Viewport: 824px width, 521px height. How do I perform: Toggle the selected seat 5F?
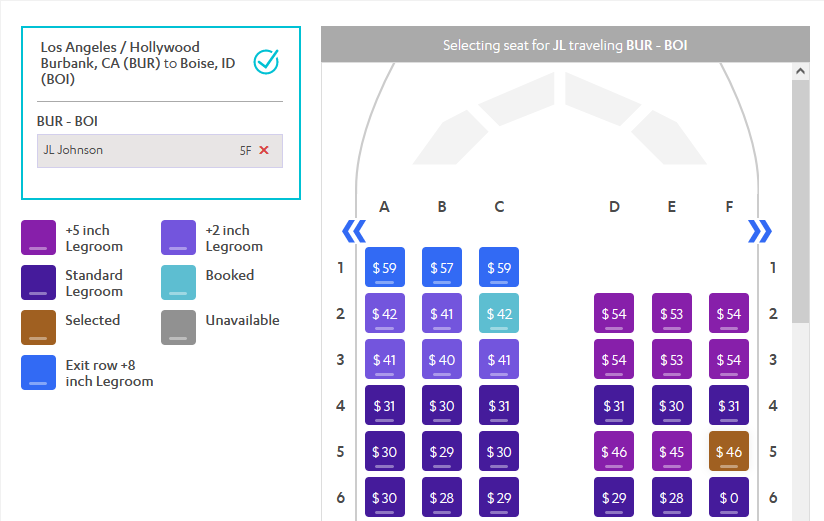click(x=729, y=451)
